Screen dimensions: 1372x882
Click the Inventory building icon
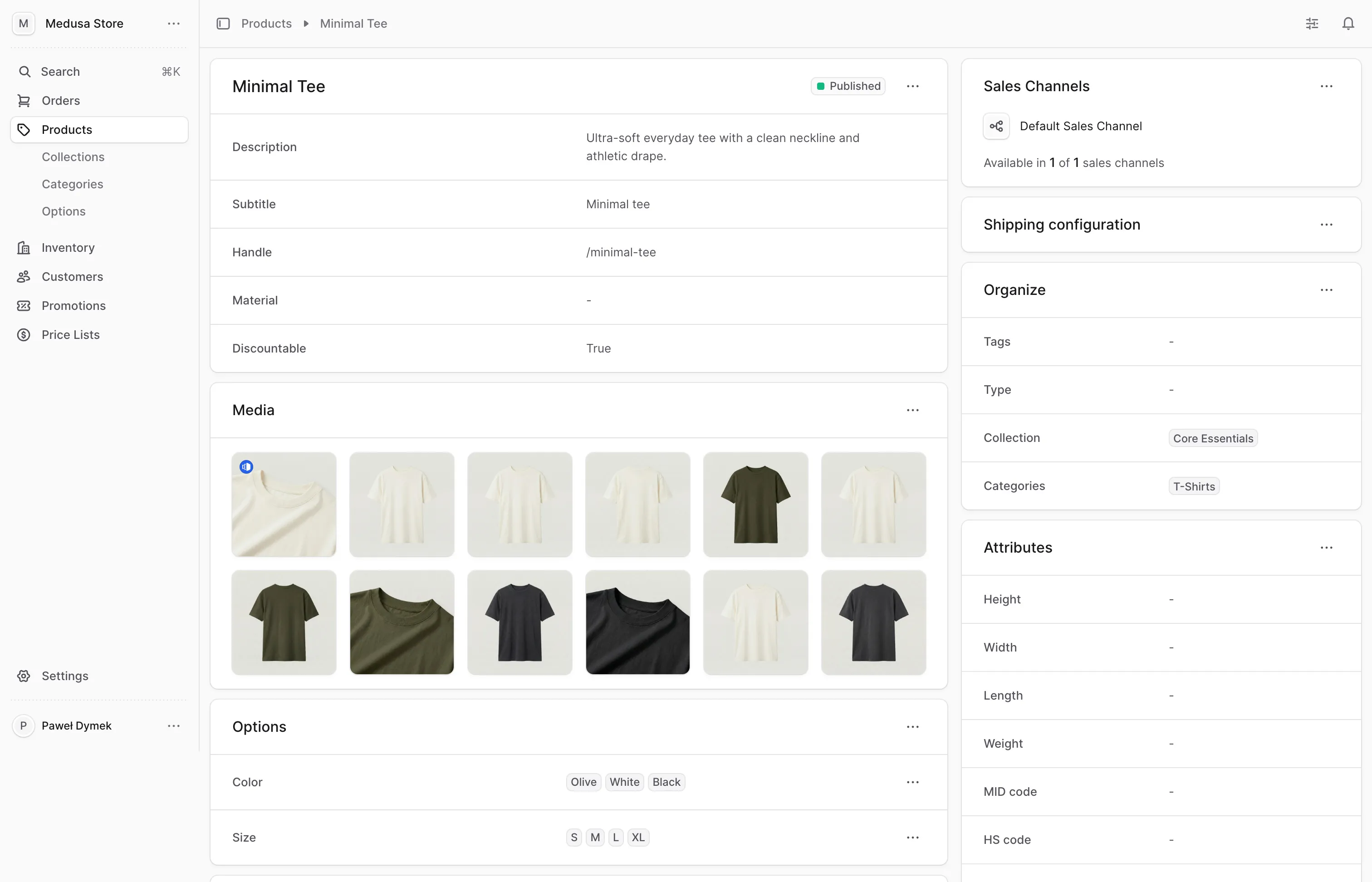tap(24, 247)
